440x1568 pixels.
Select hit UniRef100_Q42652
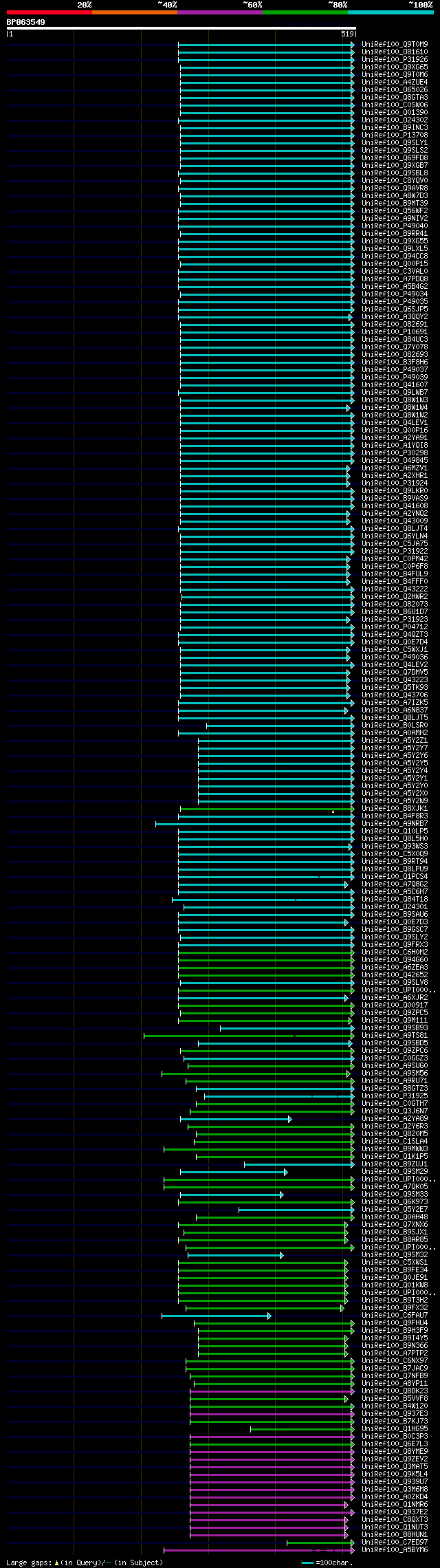point(395,975)
